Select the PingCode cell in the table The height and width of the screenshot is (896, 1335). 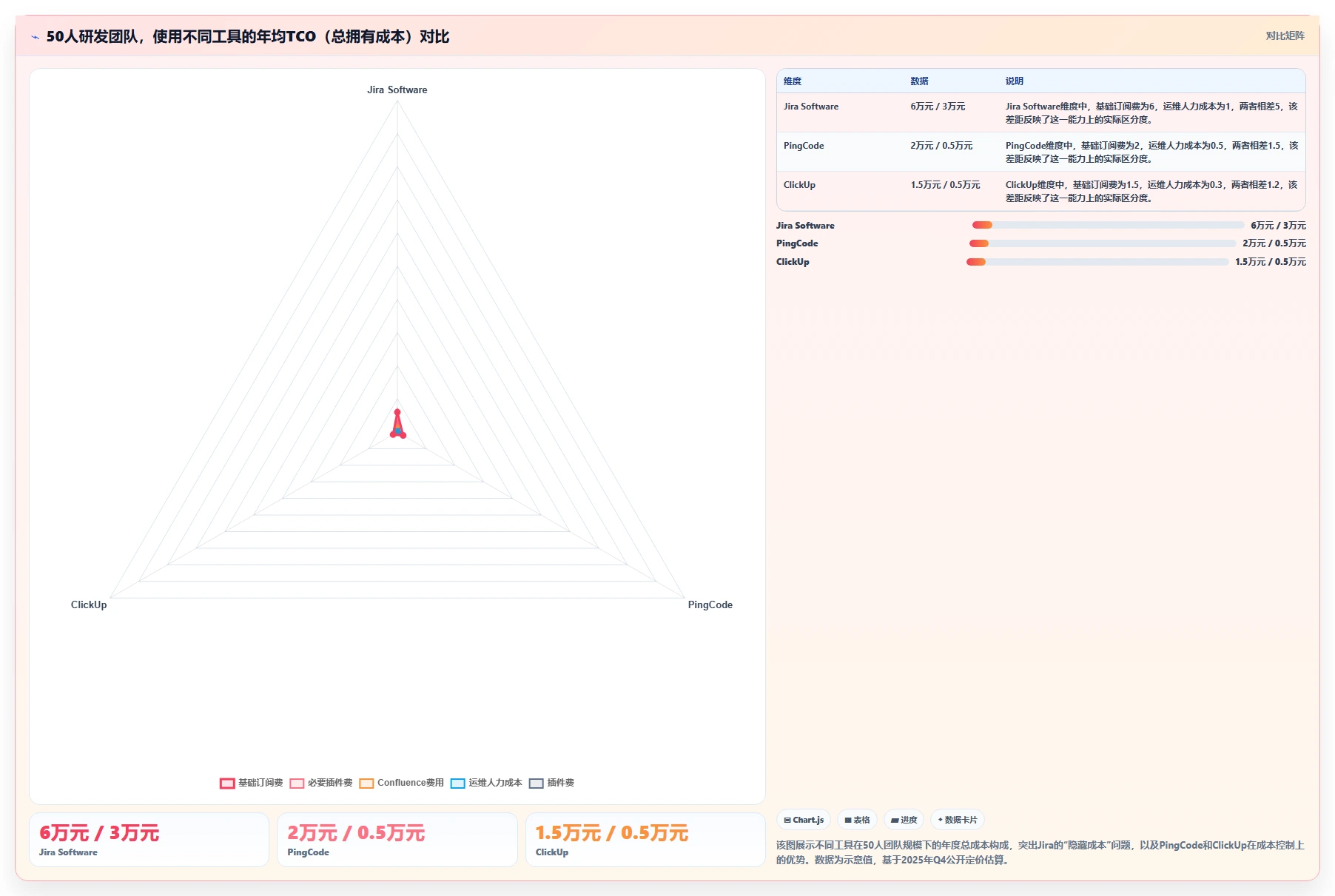[840, 152]
